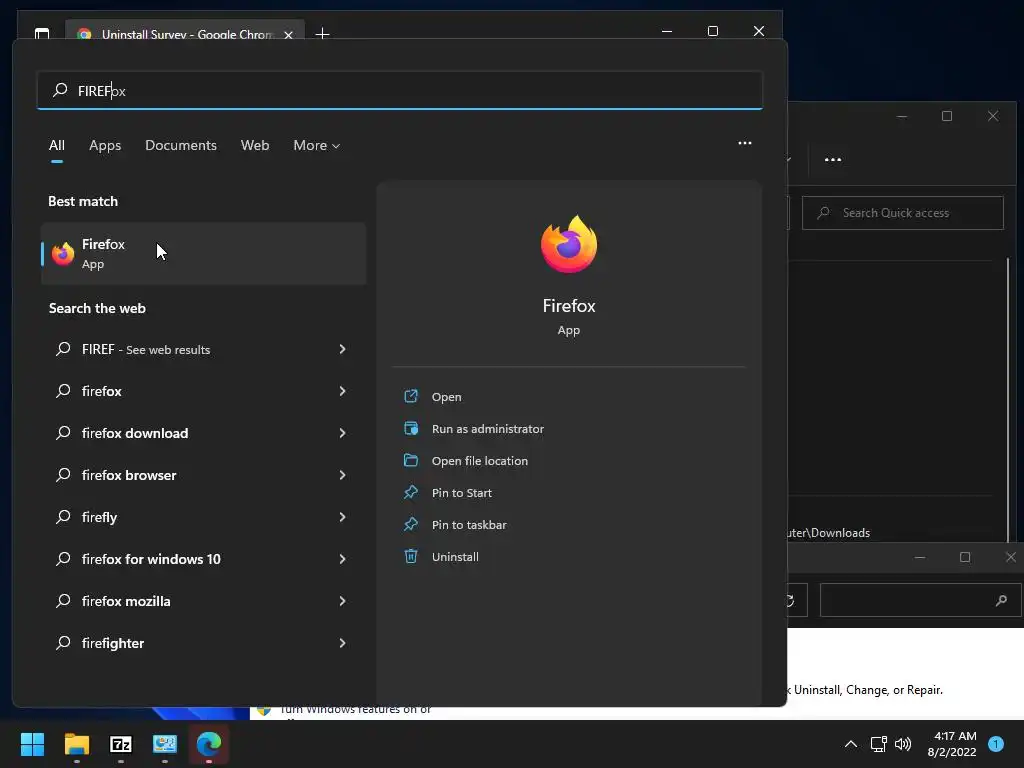
Task: Open Control Panel taskbar icon
Action: [x=165, y=744]
